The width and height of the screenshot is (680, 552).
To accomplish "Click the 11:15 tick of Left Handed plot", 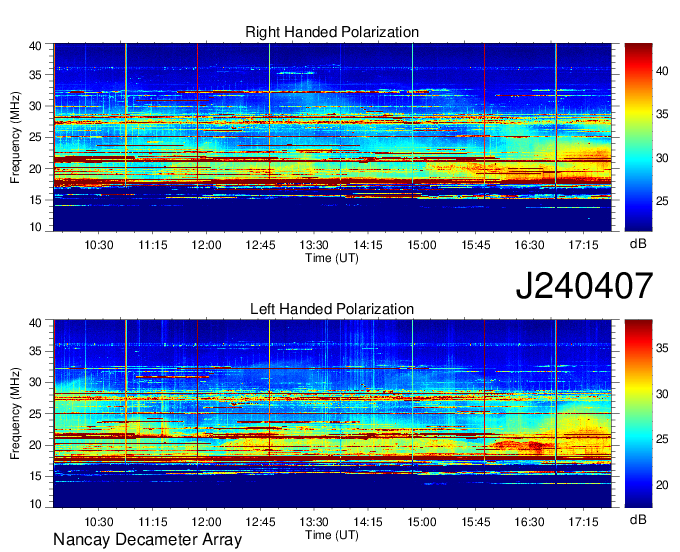I will pos(153,522).
